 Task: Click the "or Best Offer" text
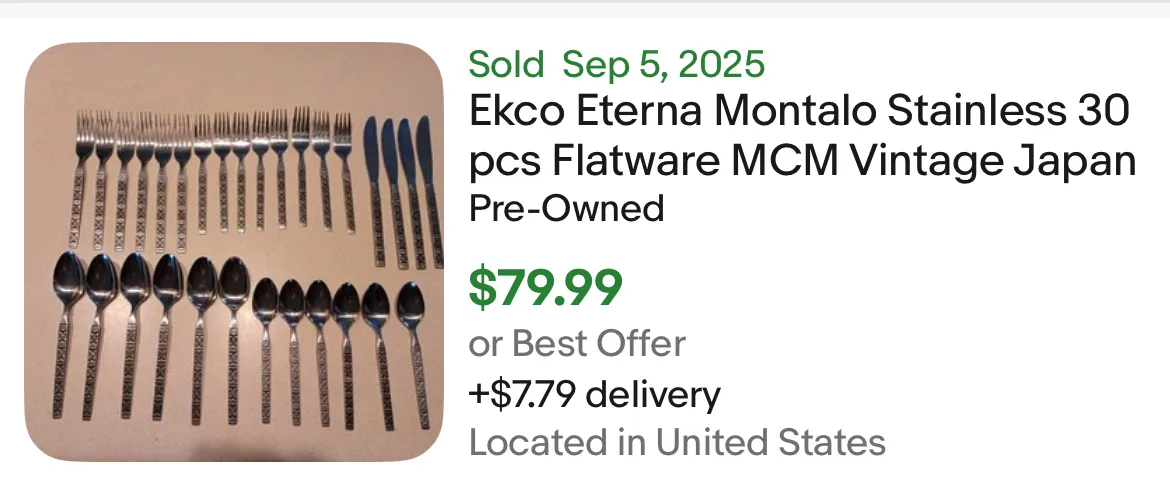tap(577, 343)
